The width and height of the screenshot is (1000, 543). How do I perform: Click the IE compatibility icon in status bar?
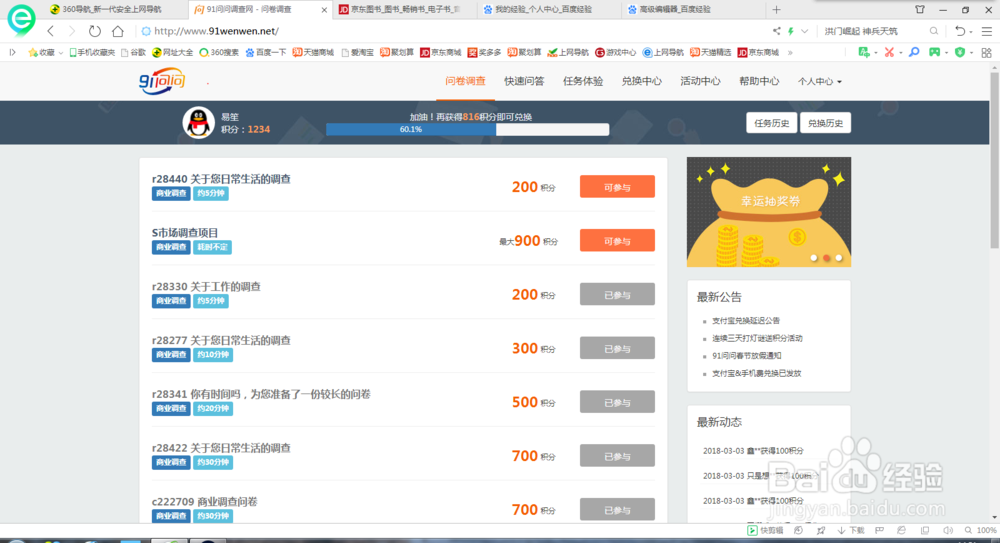tap(901, 530)
